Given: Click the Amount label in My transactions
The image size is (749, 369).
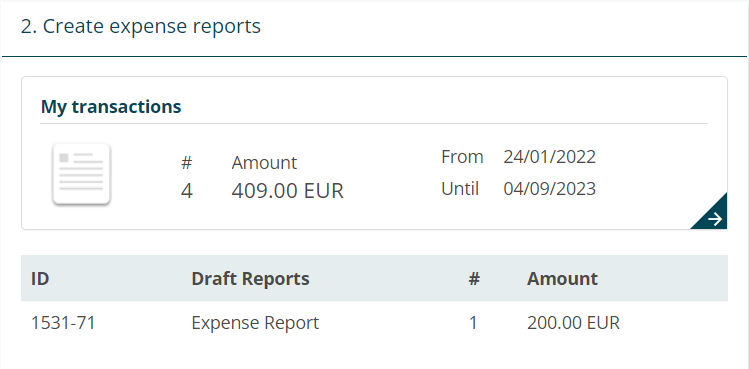Looking at the screenshot, I should click(264, 163).
